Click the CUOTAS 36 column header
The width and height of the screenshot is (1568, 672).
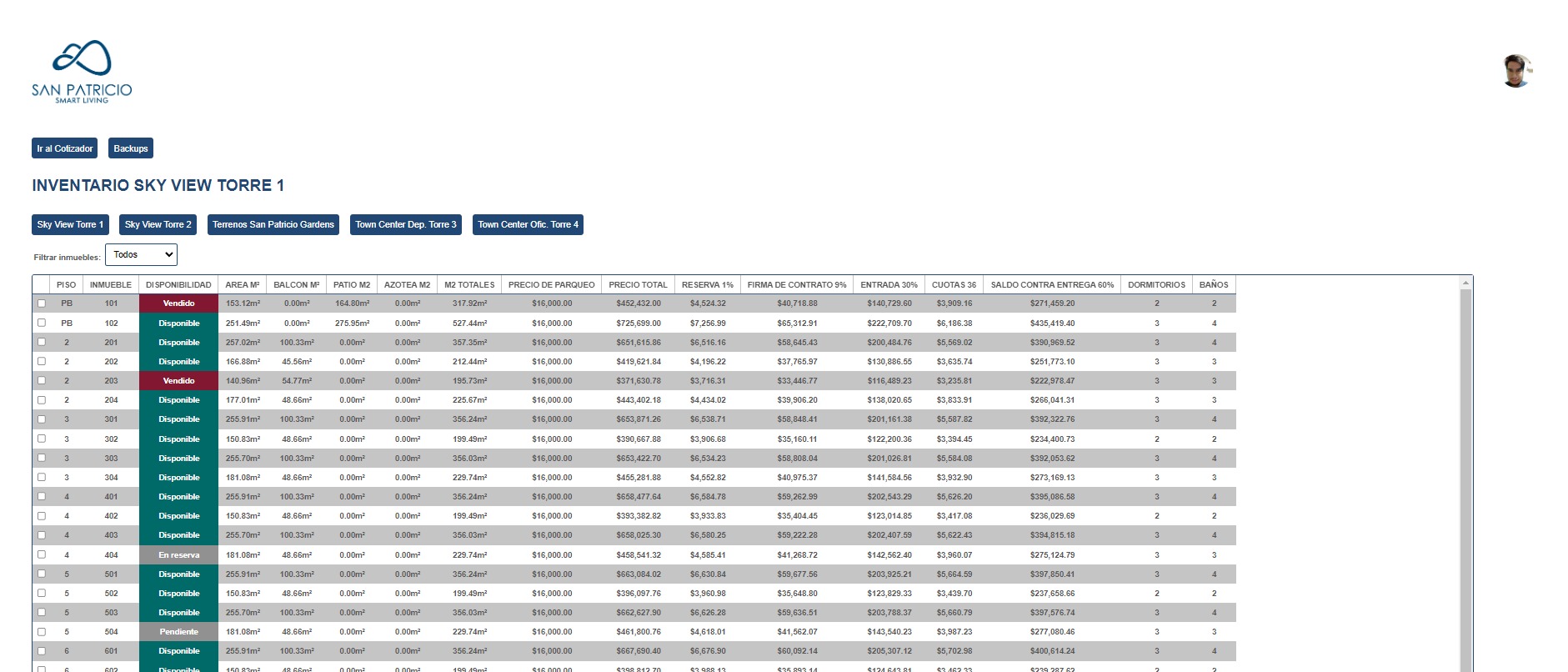point(954,284)
